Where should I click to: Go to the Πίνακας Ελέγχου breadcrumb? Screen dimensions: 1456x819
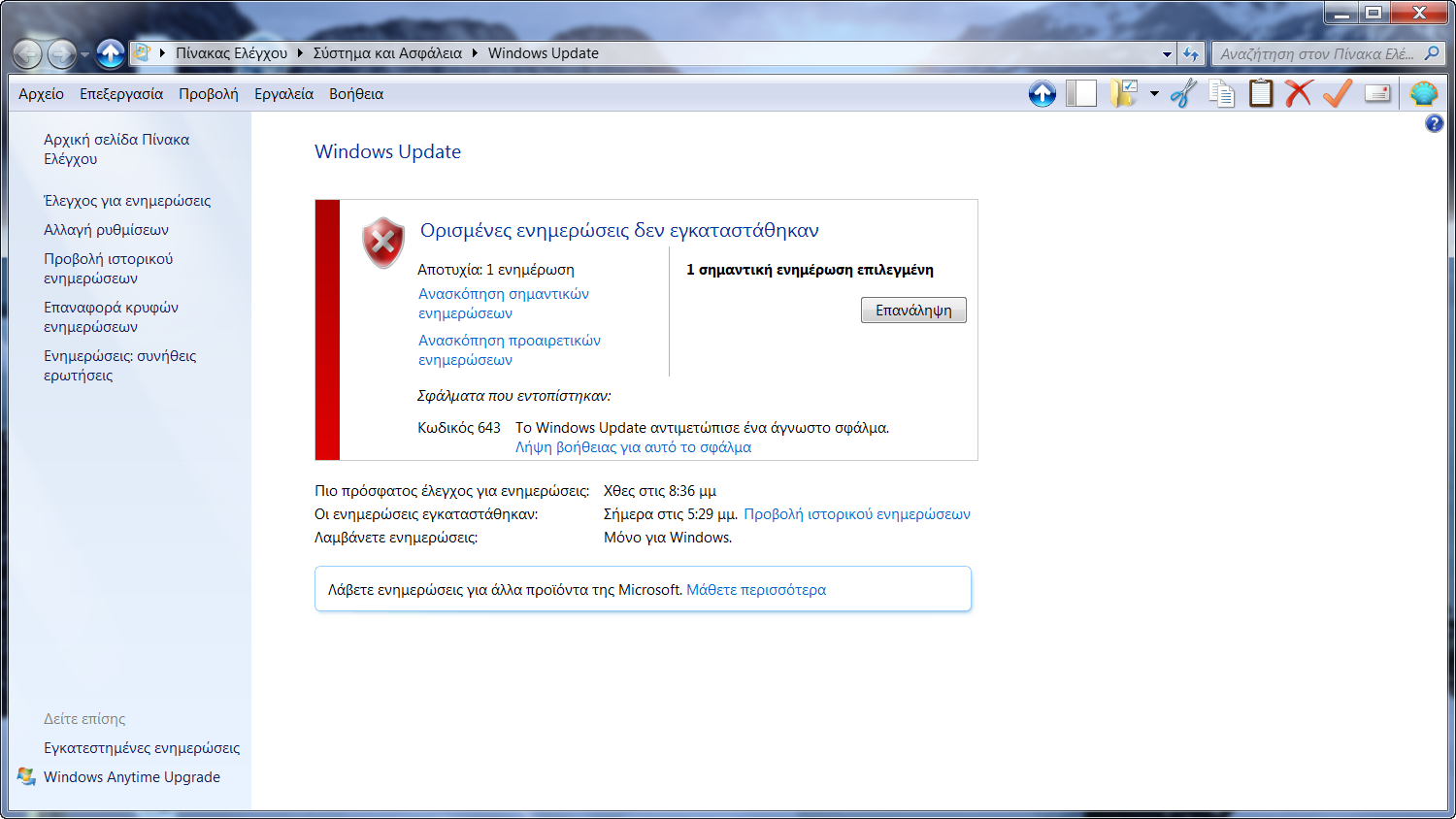click(231, 53)
